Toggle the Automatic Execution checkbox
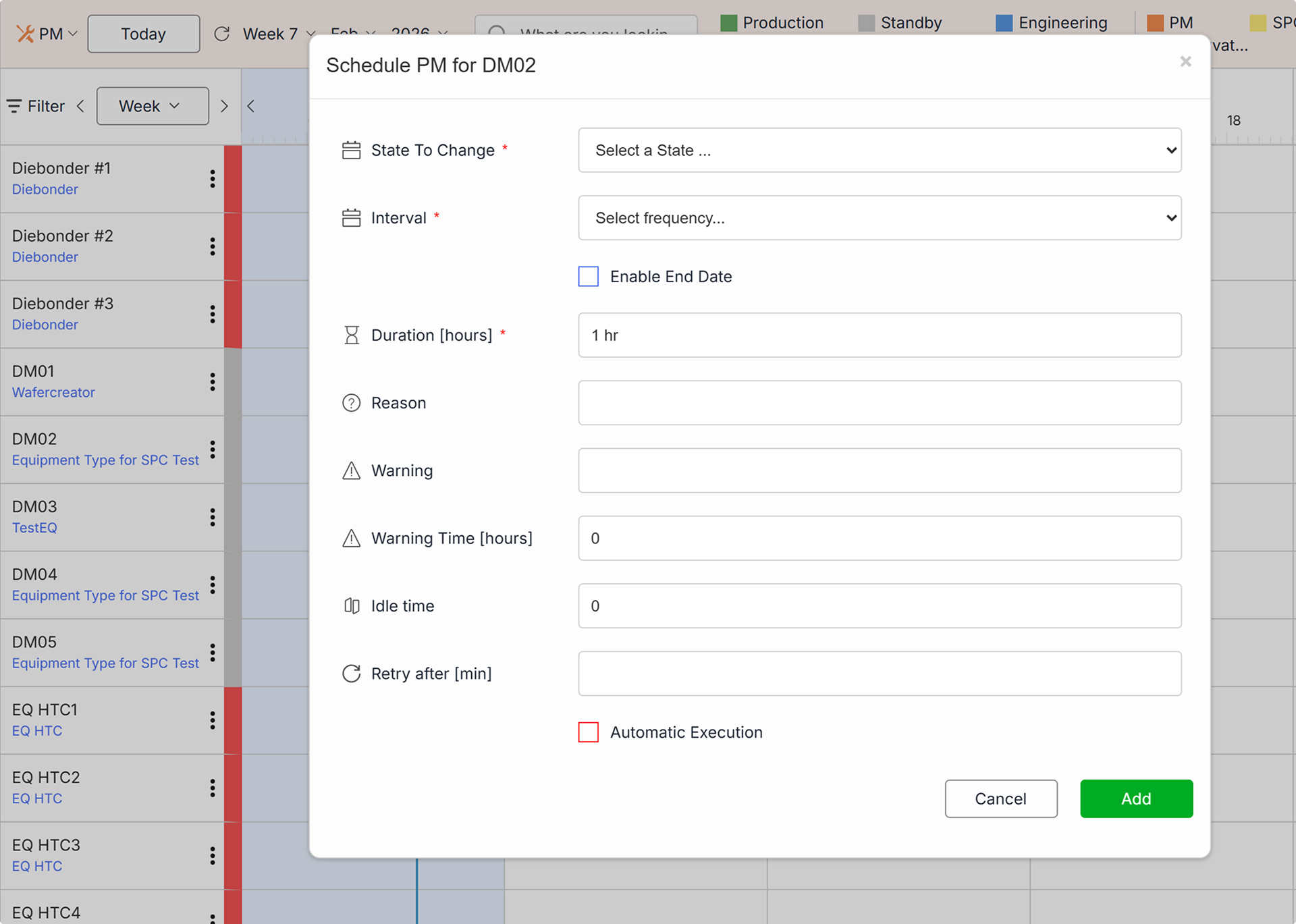 (x=588, y=732)
